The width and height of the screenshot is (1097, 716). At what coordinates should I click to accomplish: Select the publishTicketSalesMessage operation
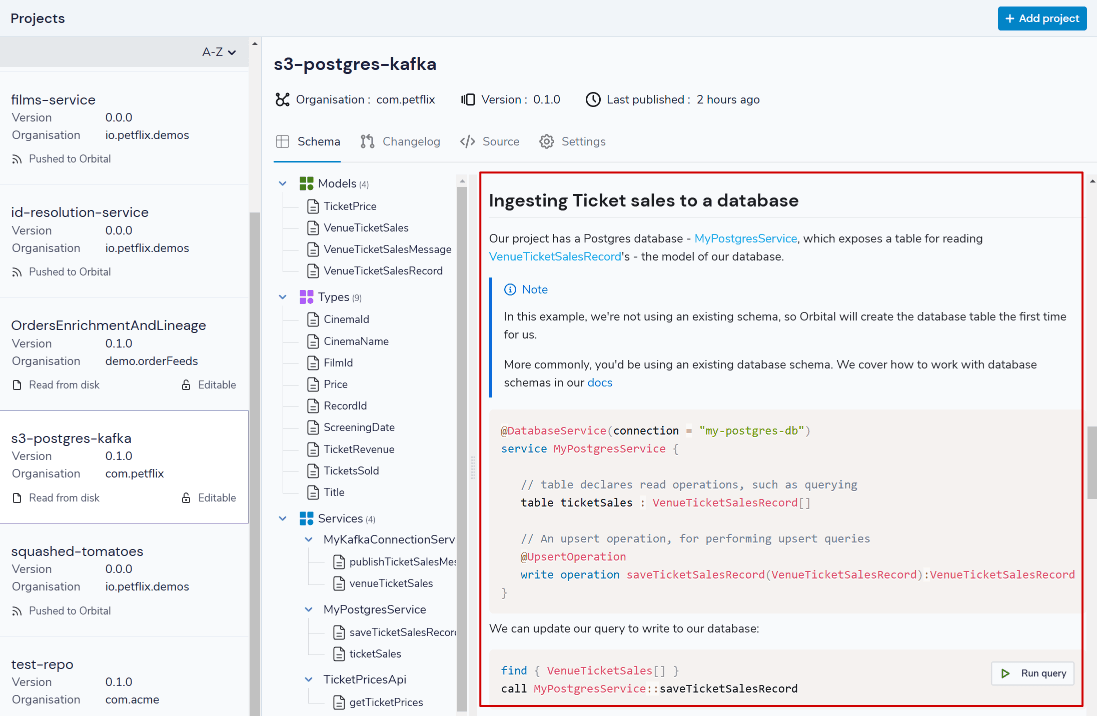[395, 562]
